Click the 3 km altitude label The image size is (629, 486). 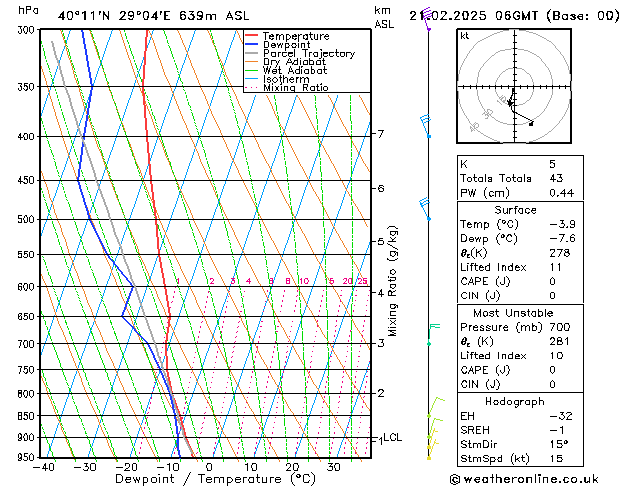point(380,343)
